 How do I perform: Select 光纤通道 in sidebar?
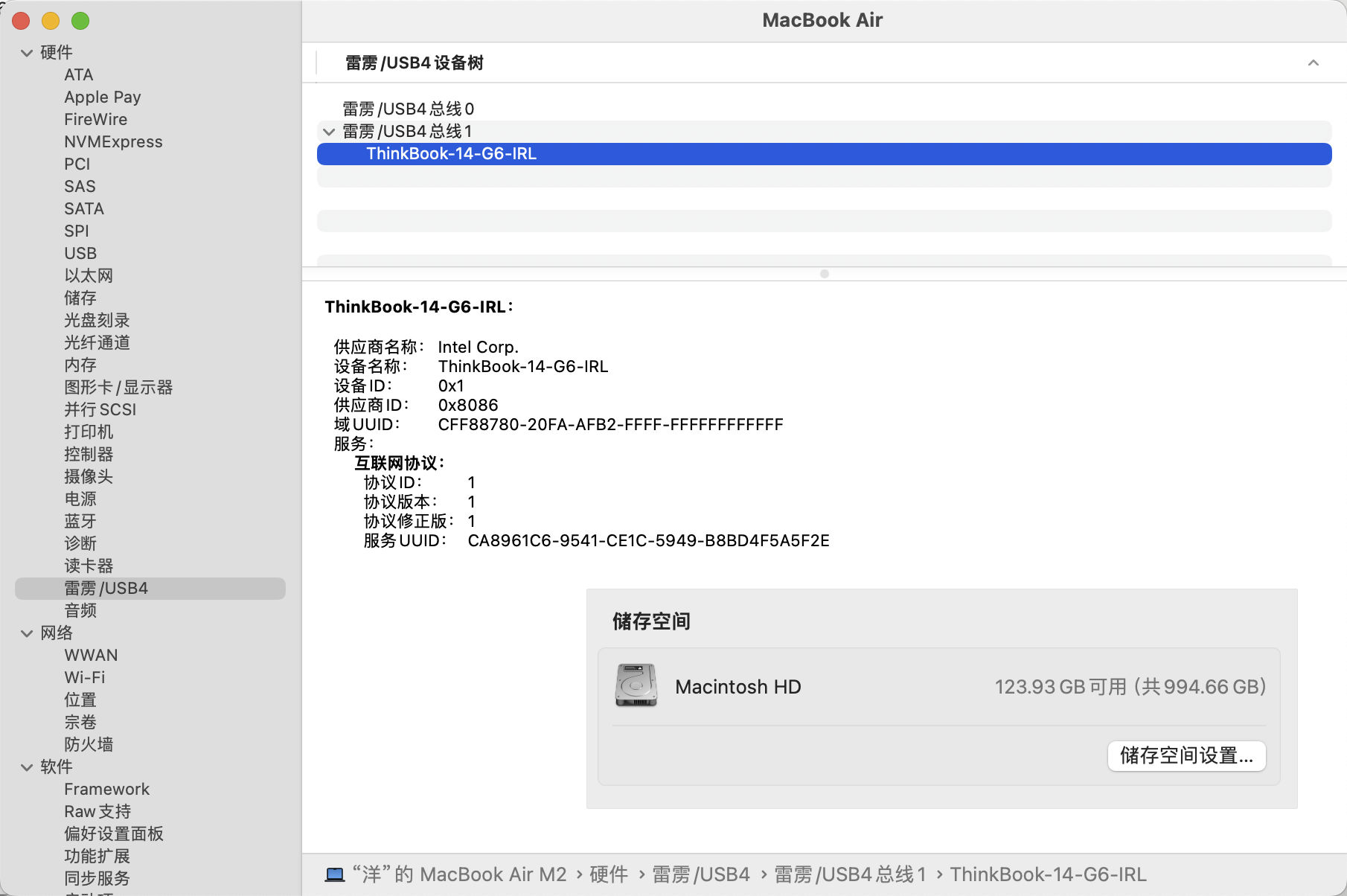point(97,343)
